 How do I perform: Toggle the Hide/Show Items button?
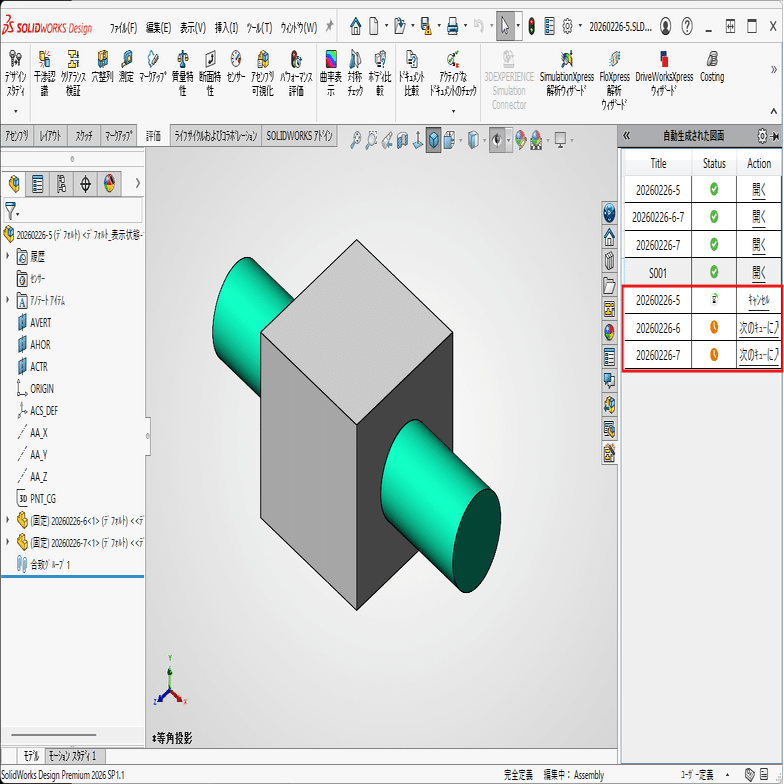tap(497, 140)
